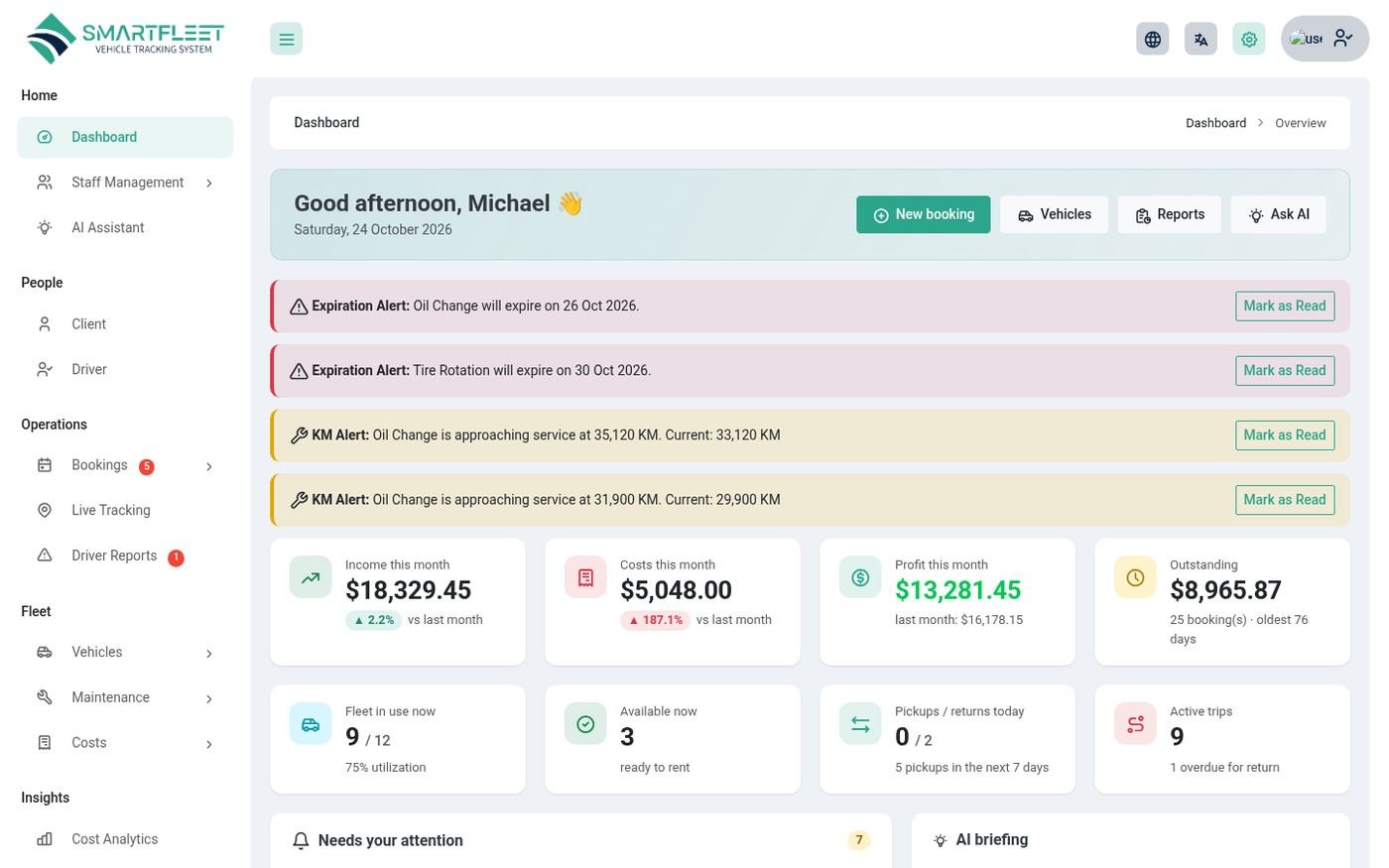Expand the Maintenance submenu chevron
Image resolution: width=1389 pixels, height=868 pixels.
click(x=209, y=699)
